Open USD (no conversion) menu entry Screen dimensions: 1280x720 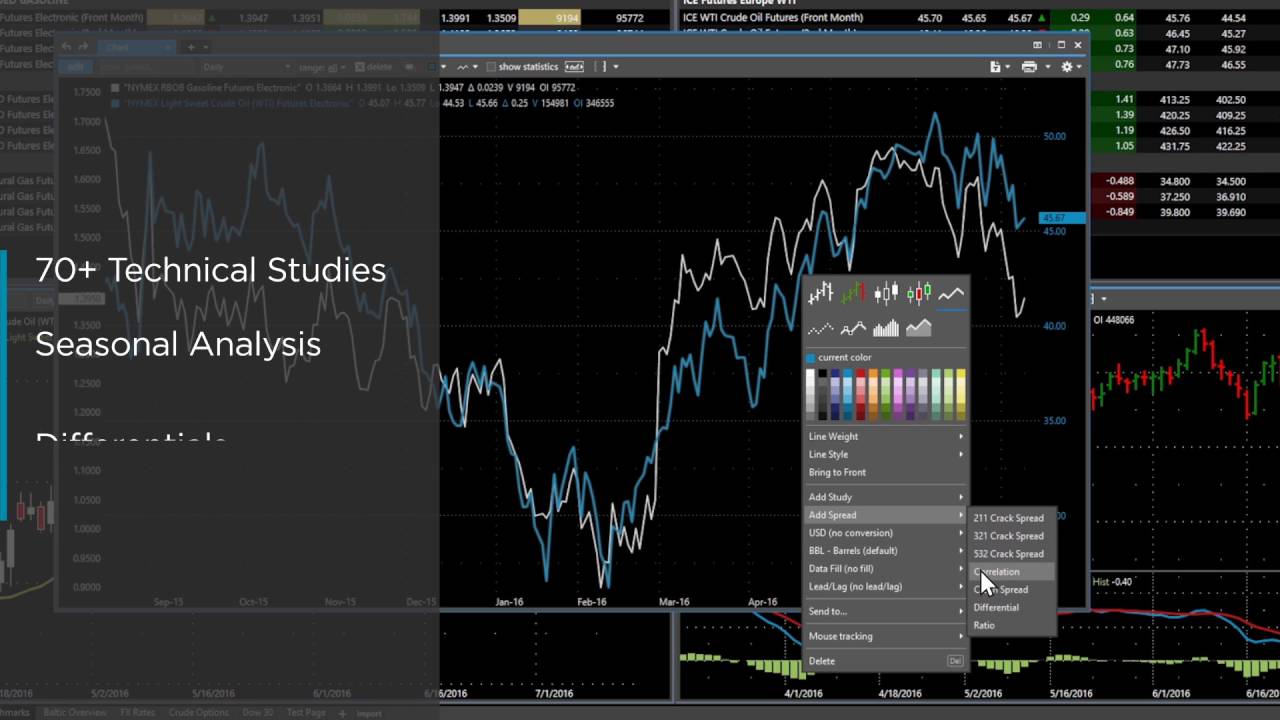pyautogui.click(x=887, y=533)
